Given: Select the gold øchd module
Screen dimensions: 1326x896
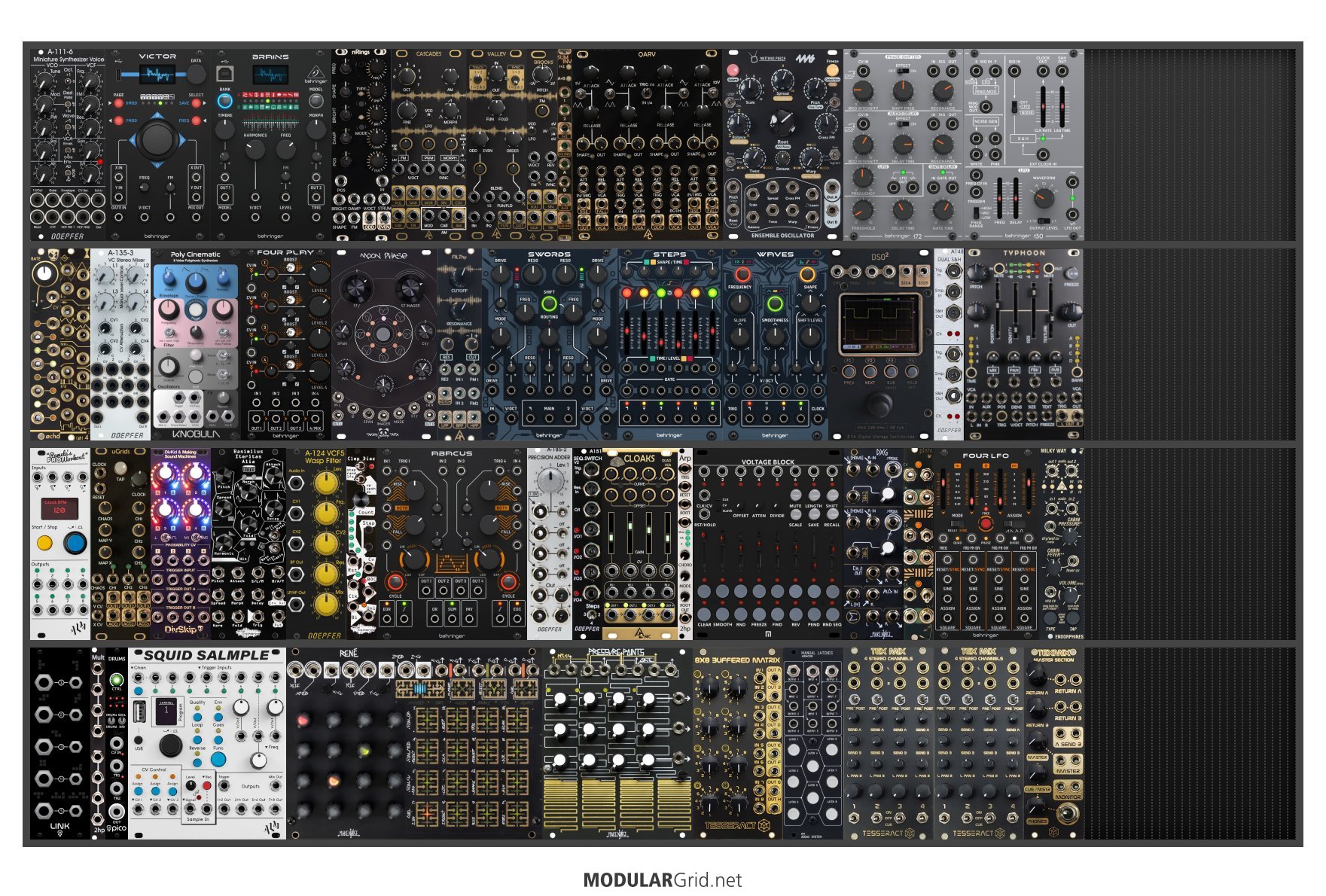Looking at the screenshot, I should point(60,345).
